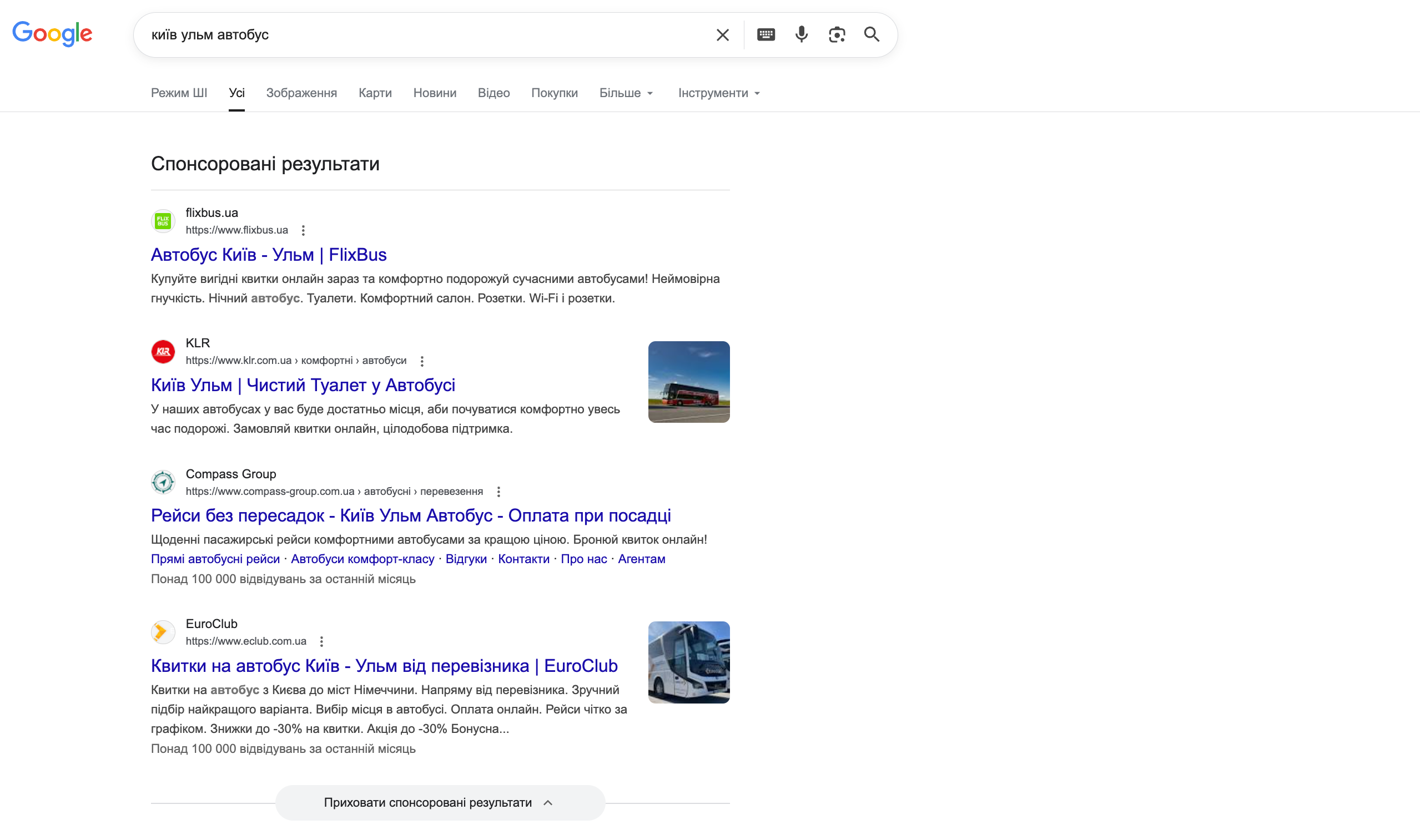Click the KLR red bus thumbnail
The image size is (1420, 840).
688,382
